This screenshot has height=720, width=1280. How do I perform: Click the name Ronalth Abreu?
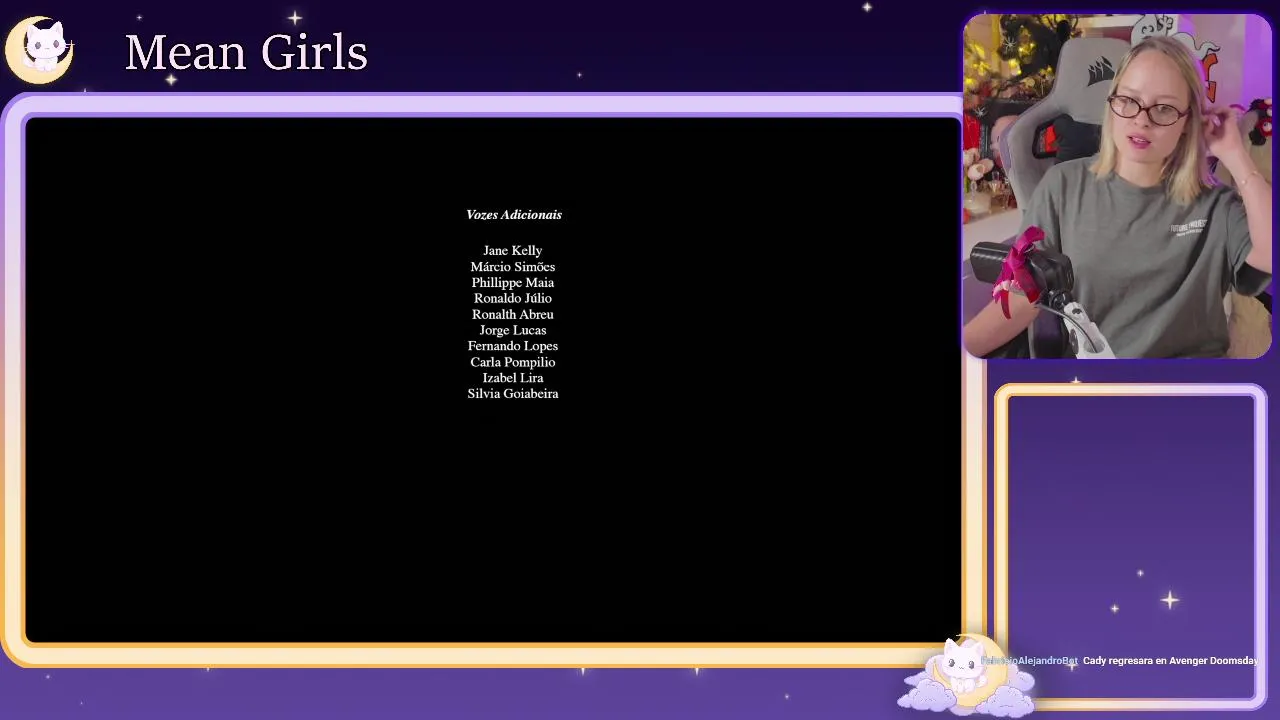pos(513,314)
